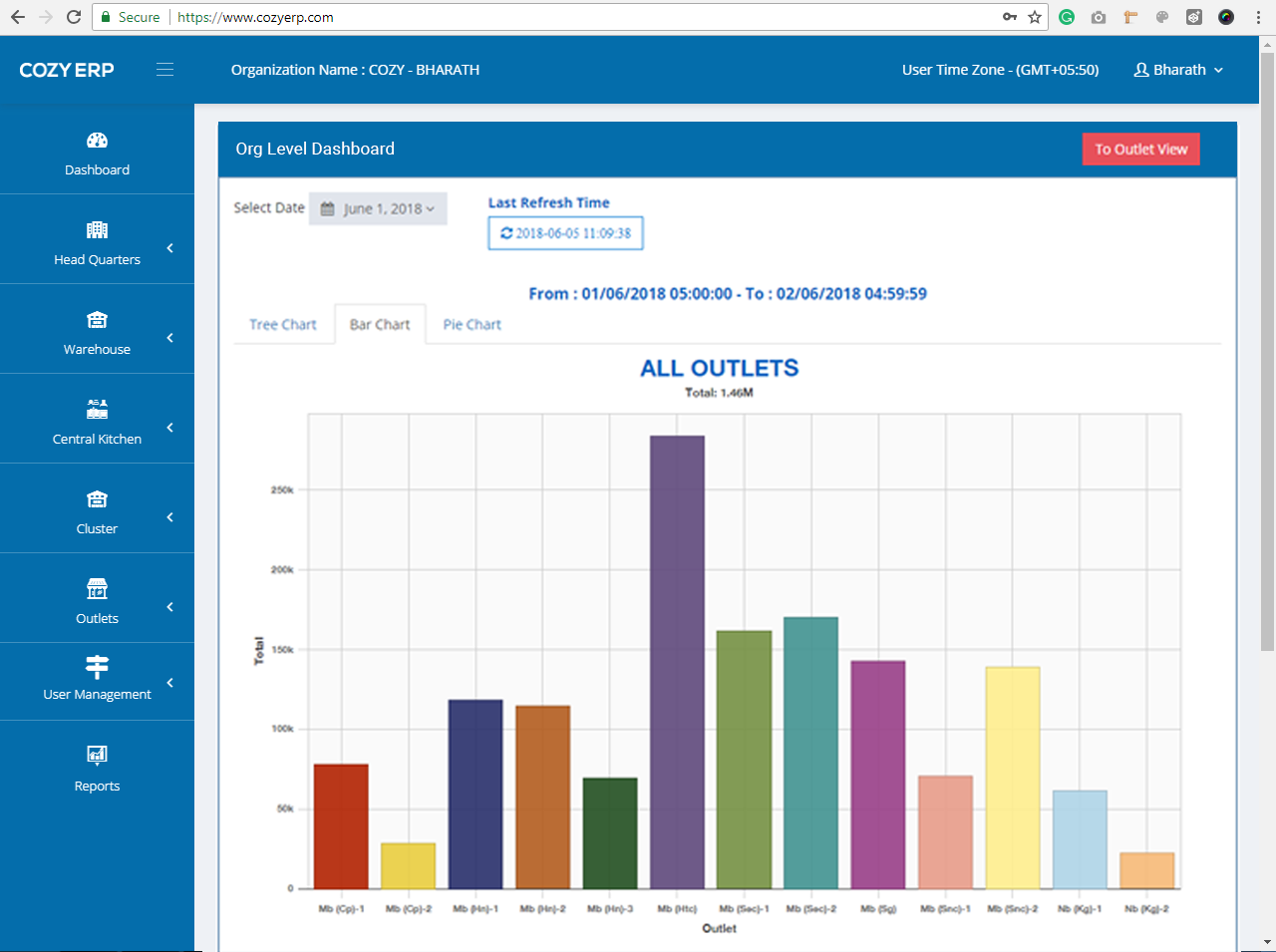The height and width of the screenshot is (952, 1276).
Task: Click the browser back arrow
Action: pyautogui.click(x=18, y=17)
